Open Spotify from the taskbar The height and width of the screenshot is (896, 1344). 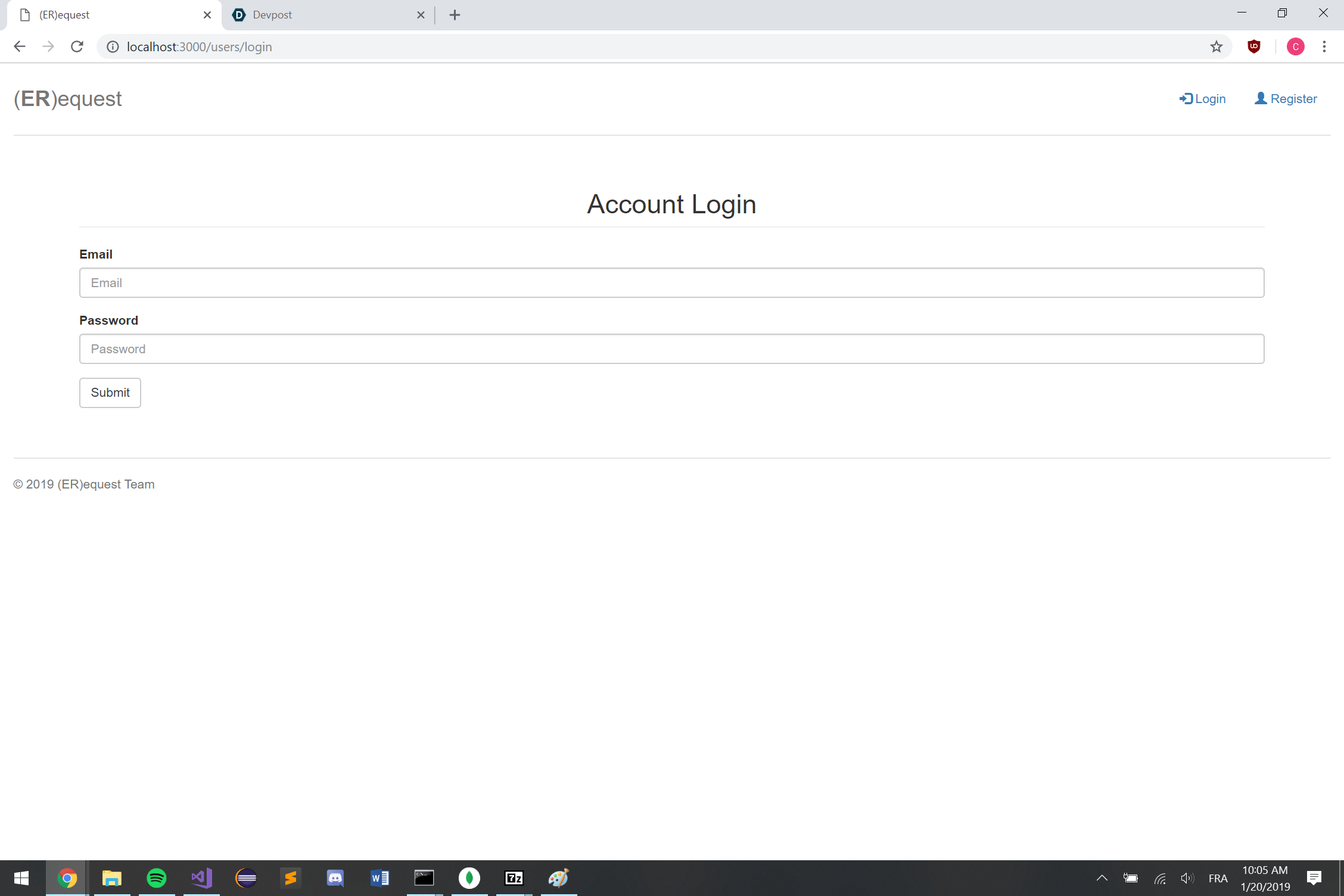[157, 878]
